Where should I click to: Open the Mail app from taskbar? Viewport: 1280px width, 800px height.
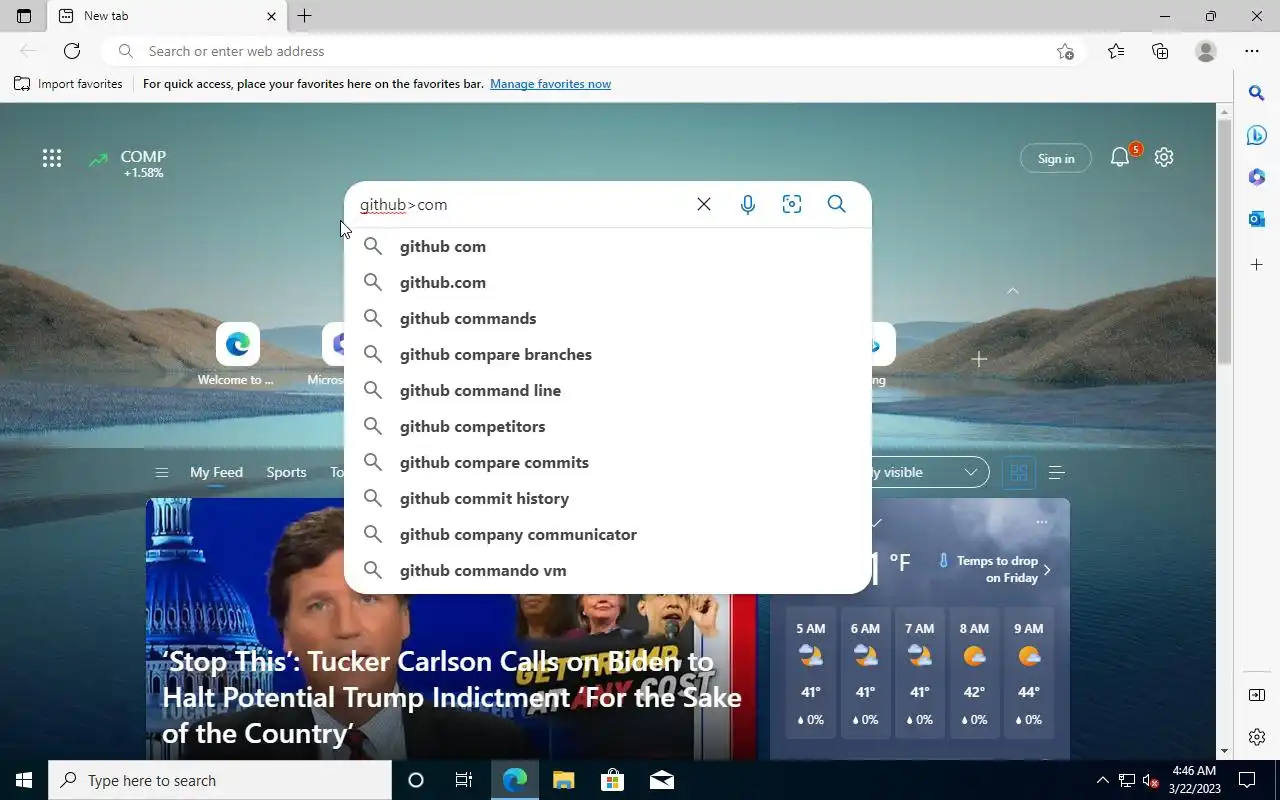click(662, 780)
